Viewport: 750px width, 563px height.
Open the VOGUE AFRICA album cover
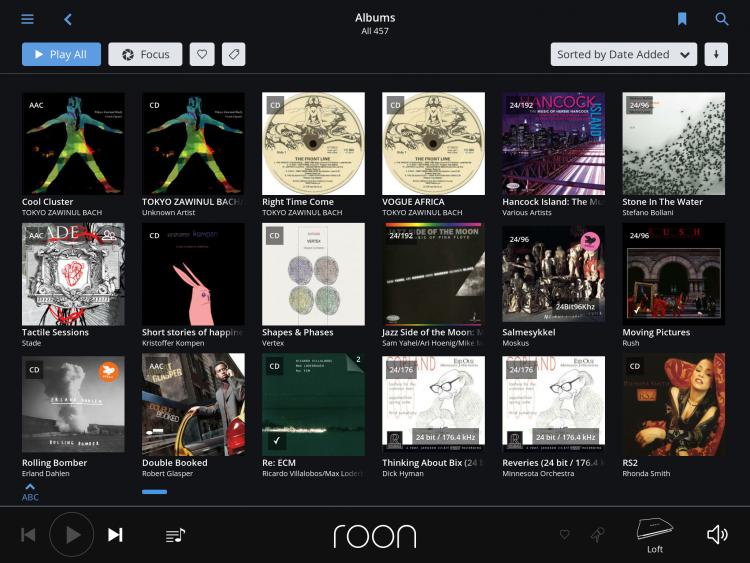433,144
